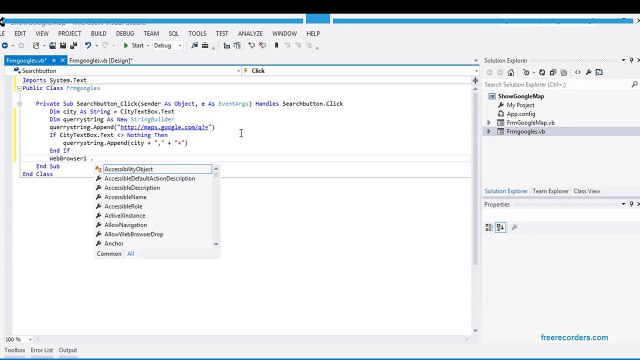This screenshot has width=640, height=360.
Task: Pin the Frmgoogles.vb tab
Action: tap(53, 60)
